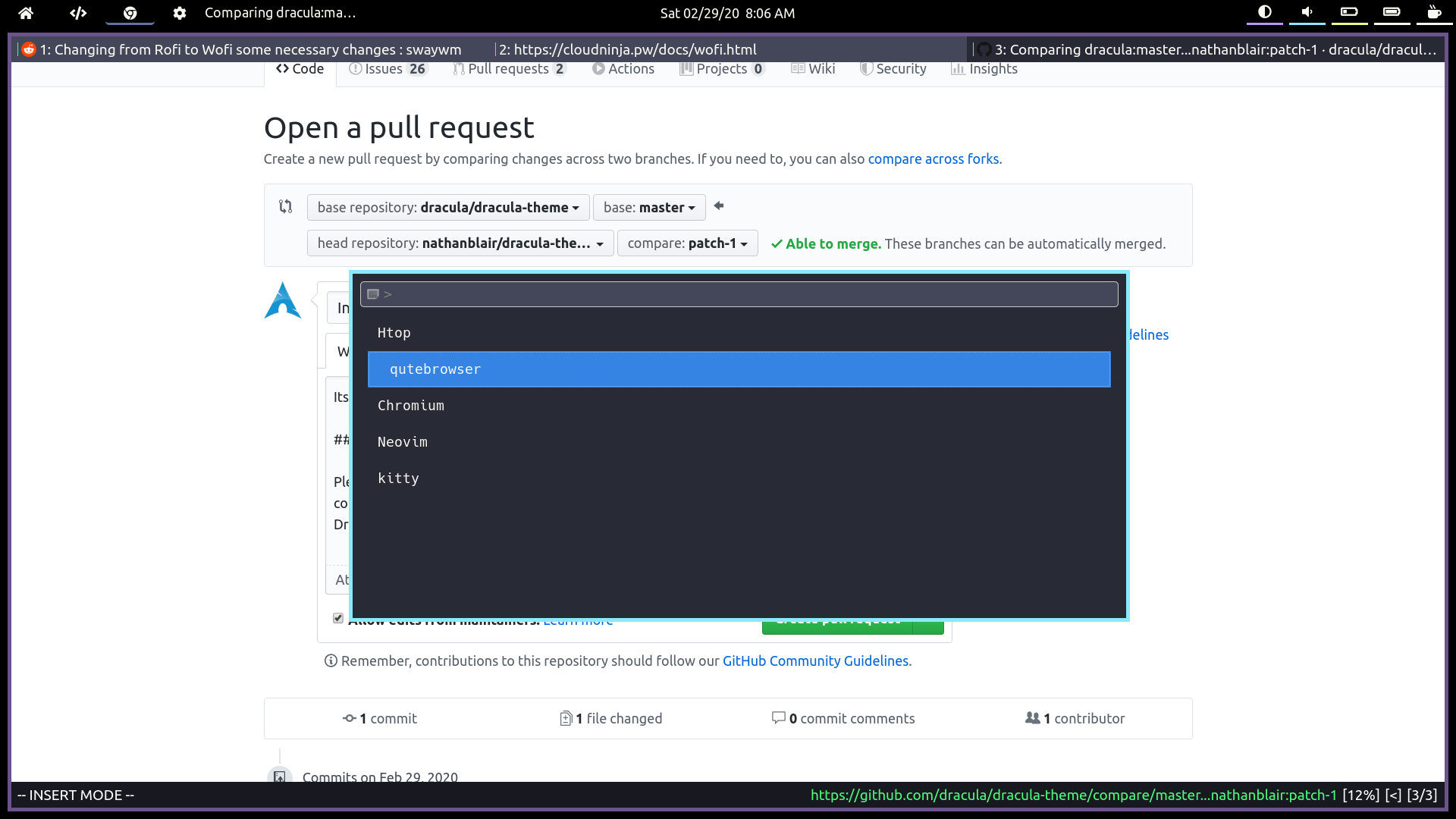Click the Reddit icon on the swaywm tab

point(29,49)
